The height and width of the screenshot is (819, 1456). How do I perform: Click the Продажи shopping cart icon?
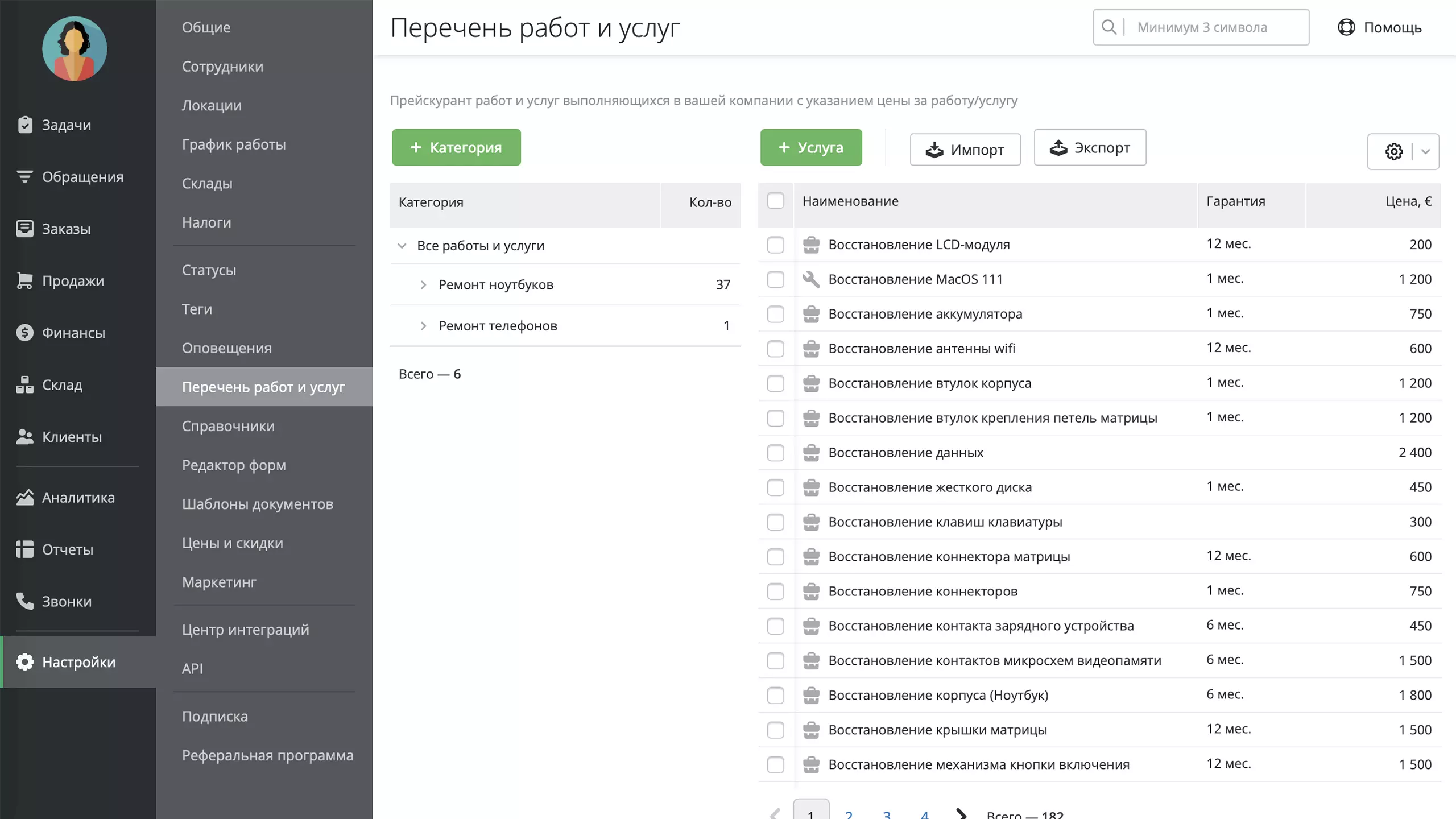[x=24, y=280]
